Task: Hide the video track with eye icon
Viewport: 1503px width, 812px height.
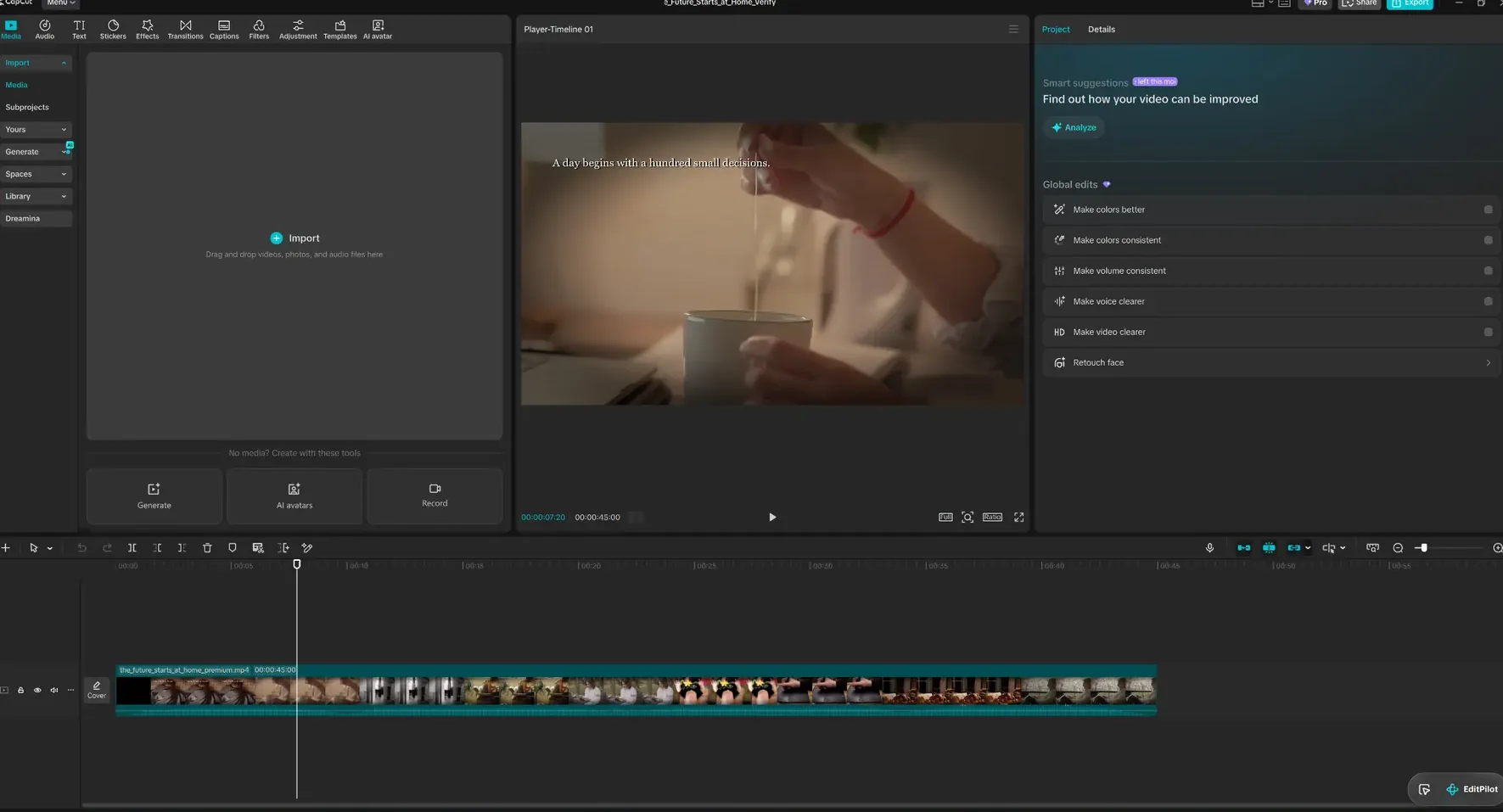Action: pos(37,691)
